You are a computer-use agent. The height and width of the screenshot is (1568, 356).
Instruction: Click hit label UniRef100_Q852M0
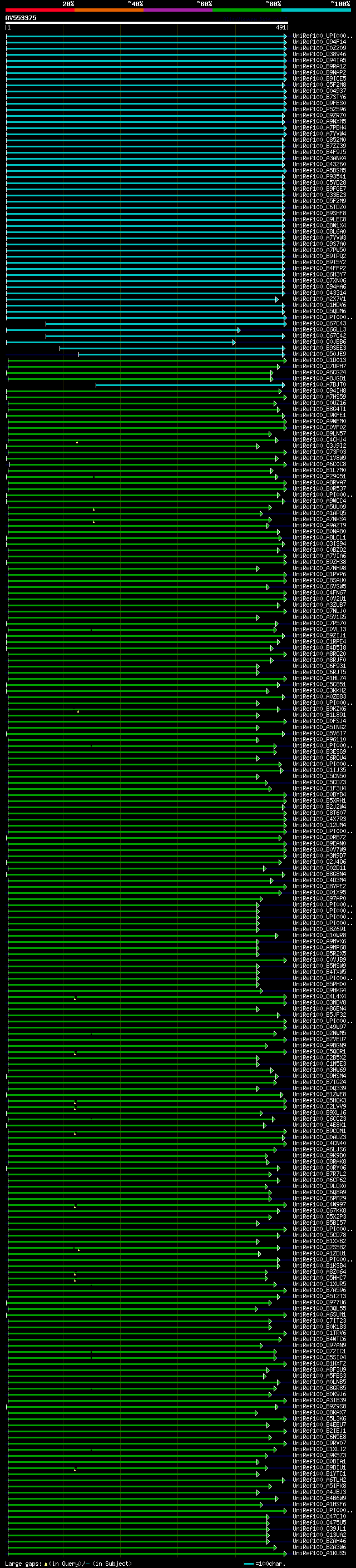point(319,140)
